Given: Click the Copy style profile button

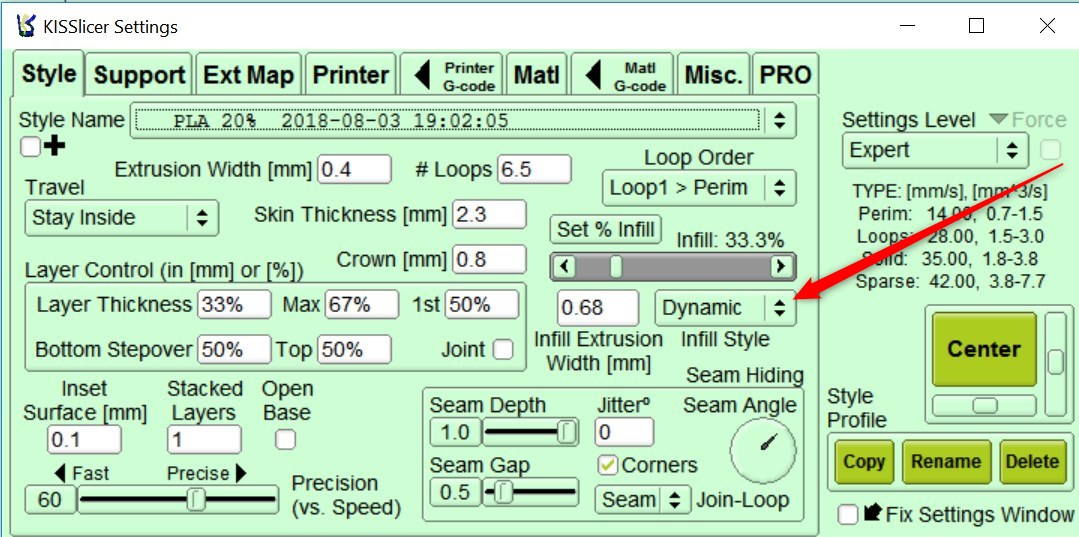Looking at the screenshot, I should point(864,461).
